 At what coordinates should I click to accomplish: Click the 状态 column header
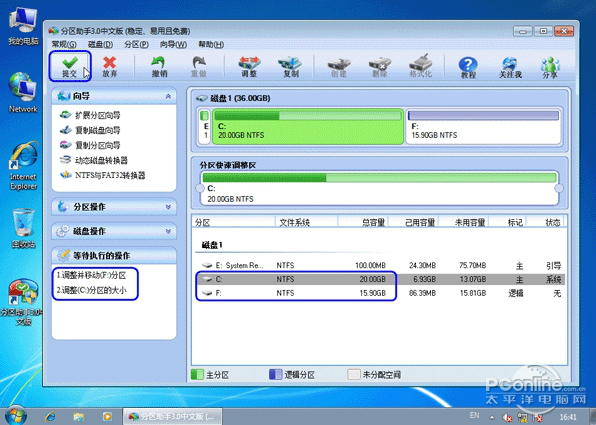point(546,222)
